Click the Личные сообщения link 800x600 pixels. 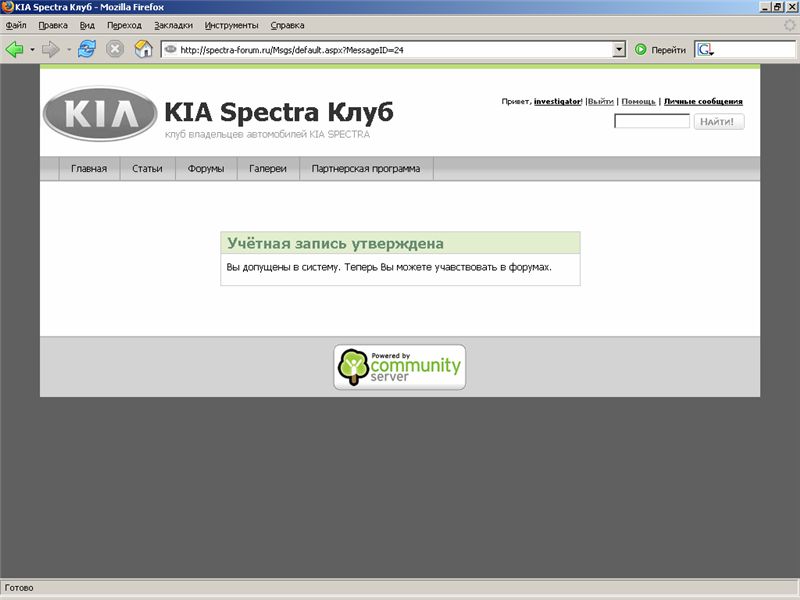click(x=703, y=102)
